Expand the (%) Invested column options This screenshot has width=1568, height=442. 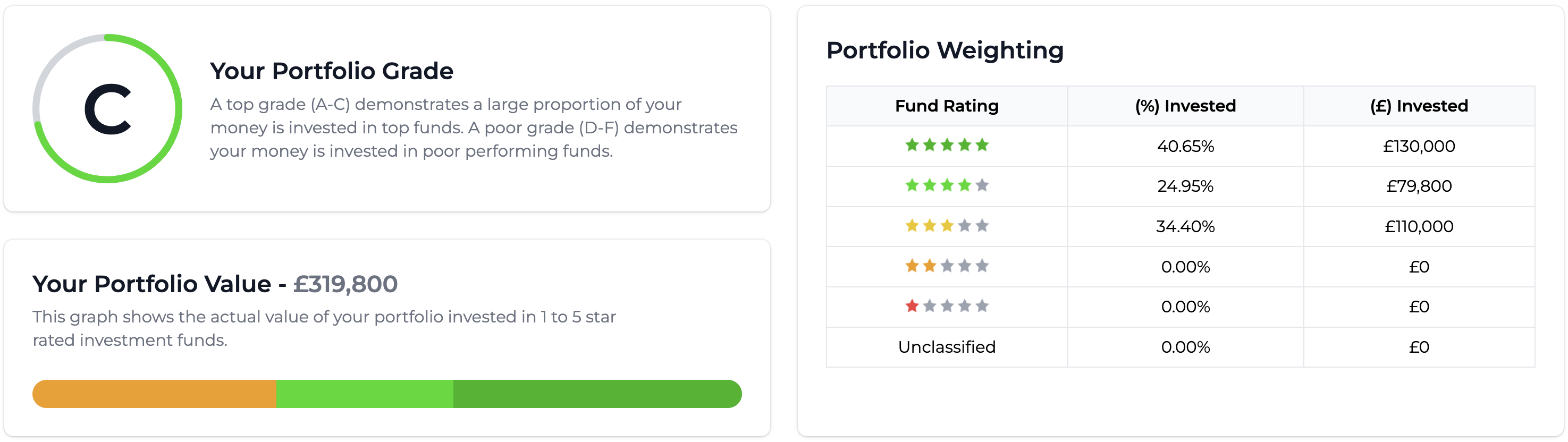tap(1187, 105)
